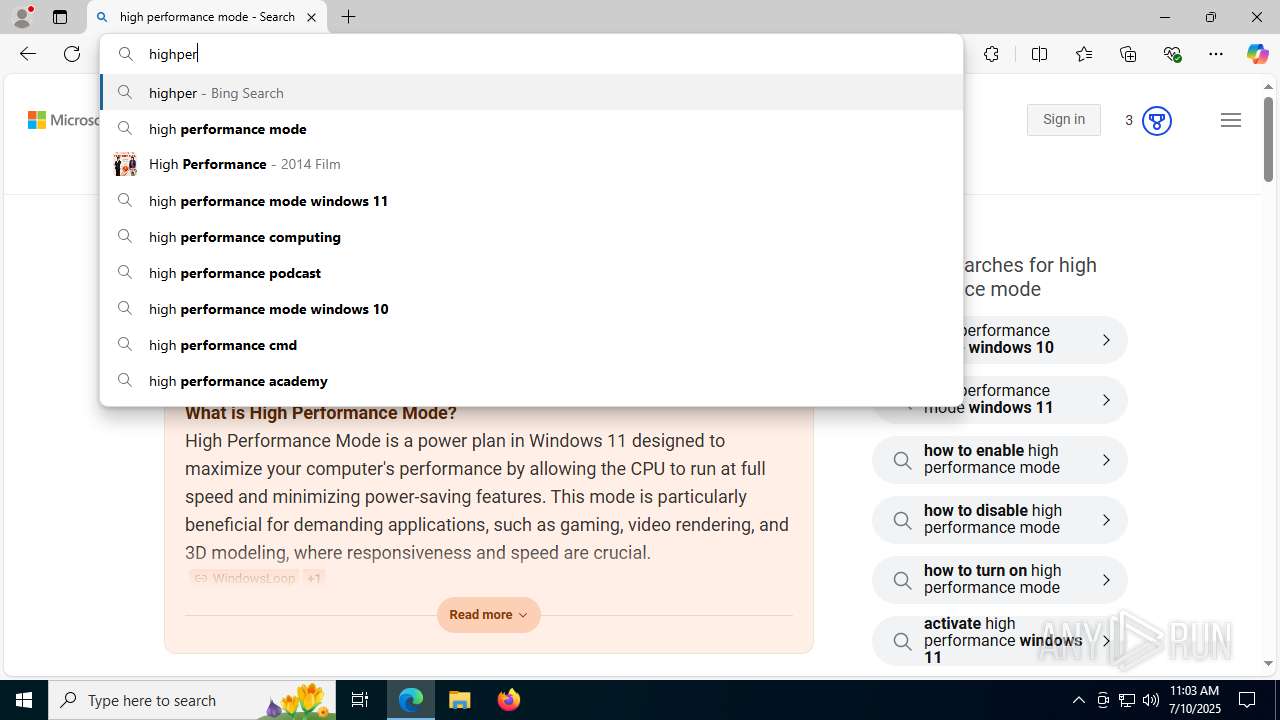Open related search 'how to disable high performance mode'
The height and width of the screenshot is (720, 1280).
click(999, 520)
